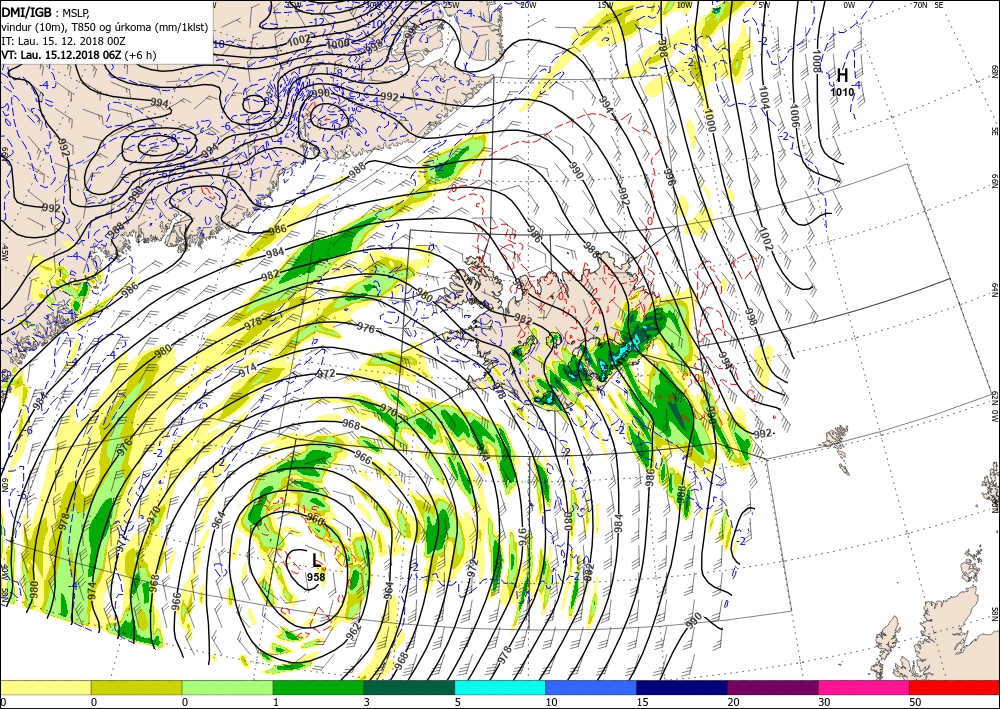Click the olive yellow legend swatch
Image resolution: width=1000 pixels, height=709 pixels.
[136, 687]
